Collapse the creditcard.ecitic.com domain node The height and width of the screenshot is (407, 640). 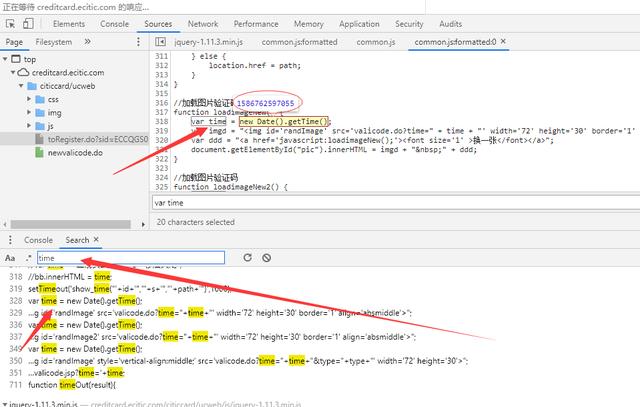pyautogui.click(x=13, y=72)
